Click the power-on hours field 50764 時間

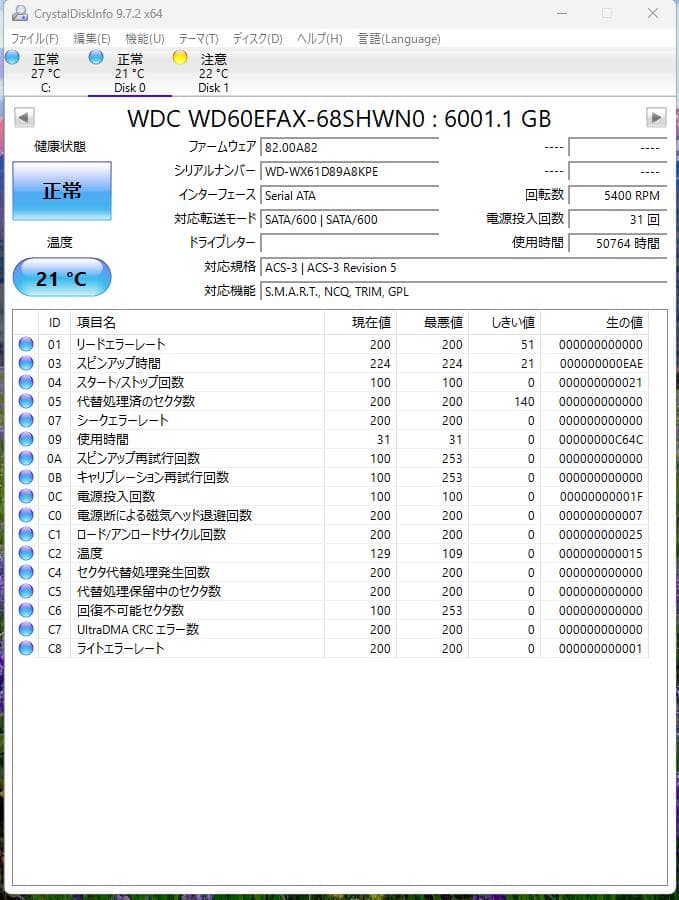[618, 243]
